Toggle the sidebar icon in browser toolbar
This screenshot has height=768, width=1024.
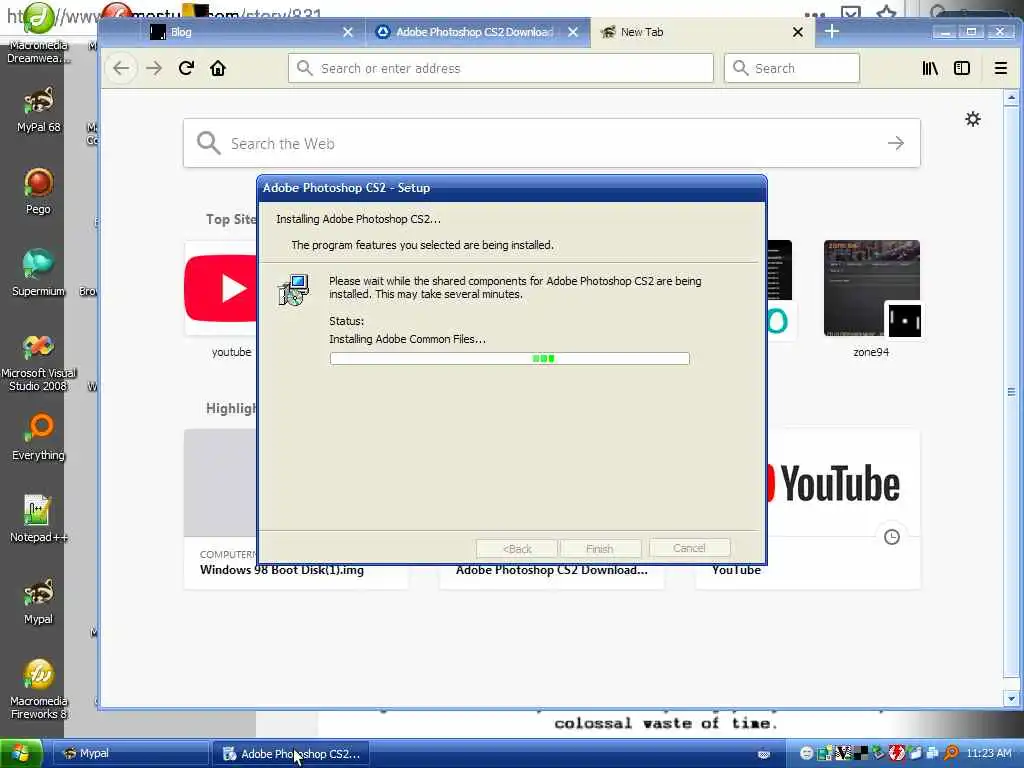click(x=962, y=69)
